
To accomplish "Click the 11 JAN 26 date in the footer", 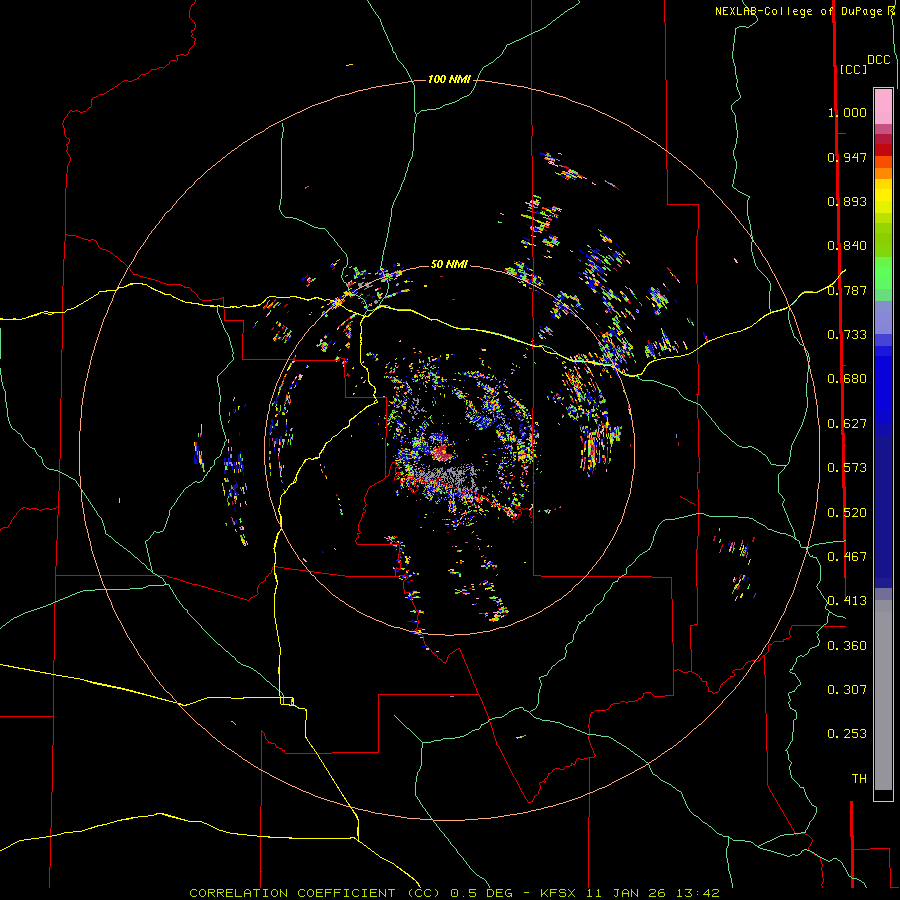I will click(627, 893).
